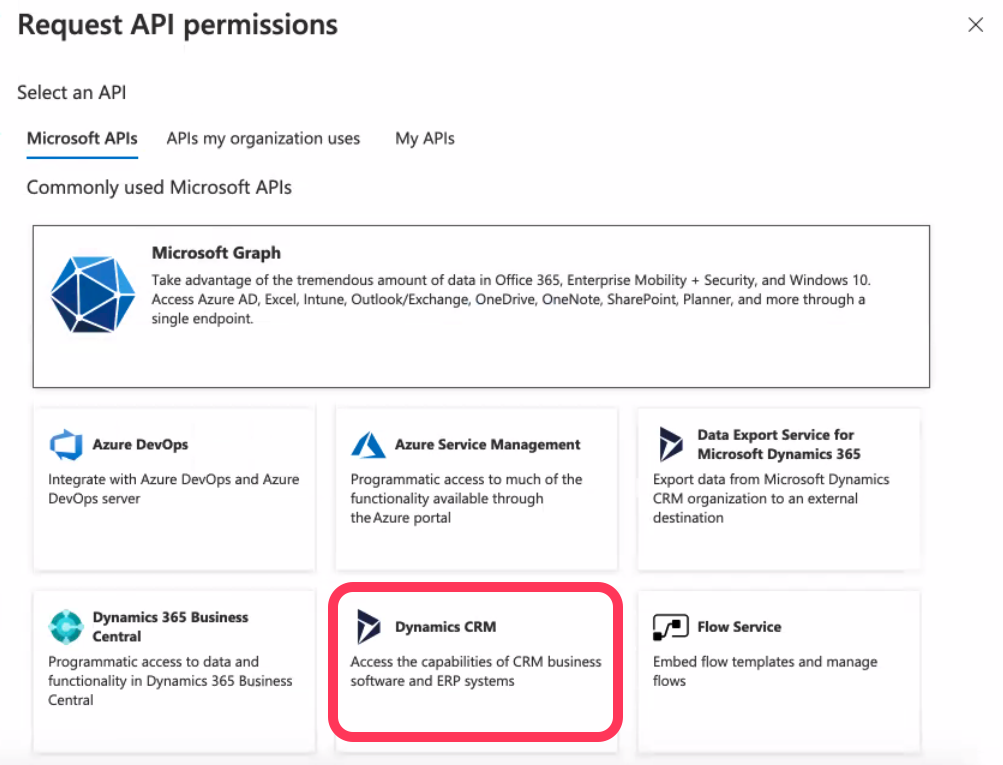This screenshot has height=765, width=1003.
Task: Click the Azure Service Management triangle icon
Action: point(368,445)
